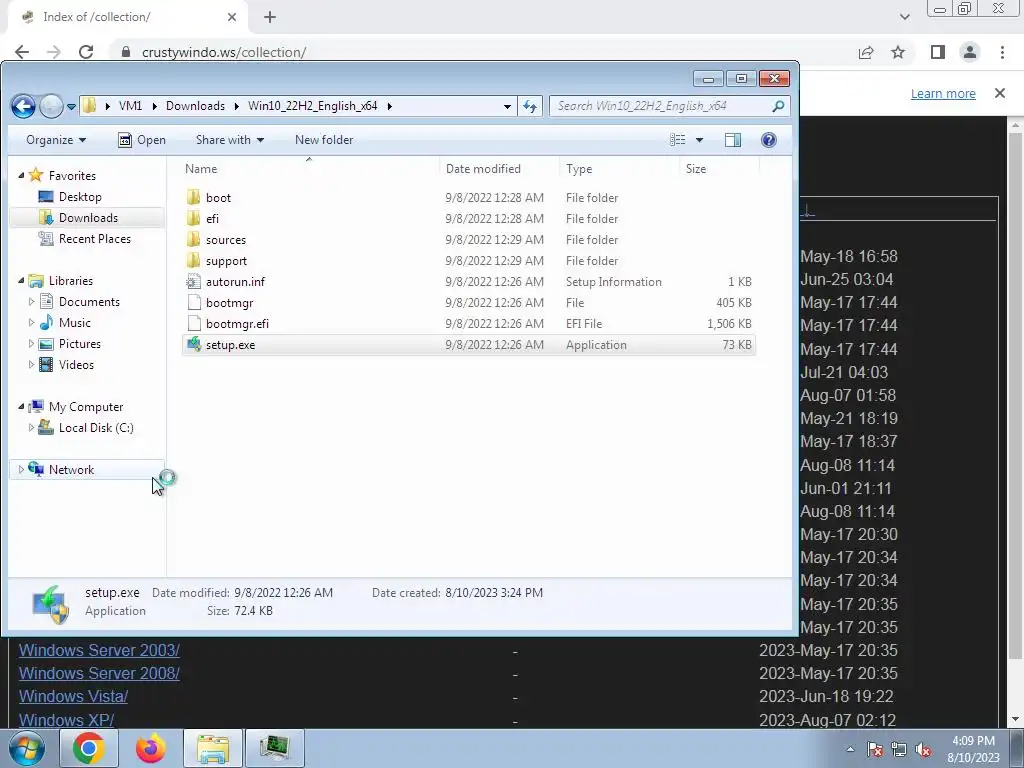Click the blue help icon

pos(769,140)
